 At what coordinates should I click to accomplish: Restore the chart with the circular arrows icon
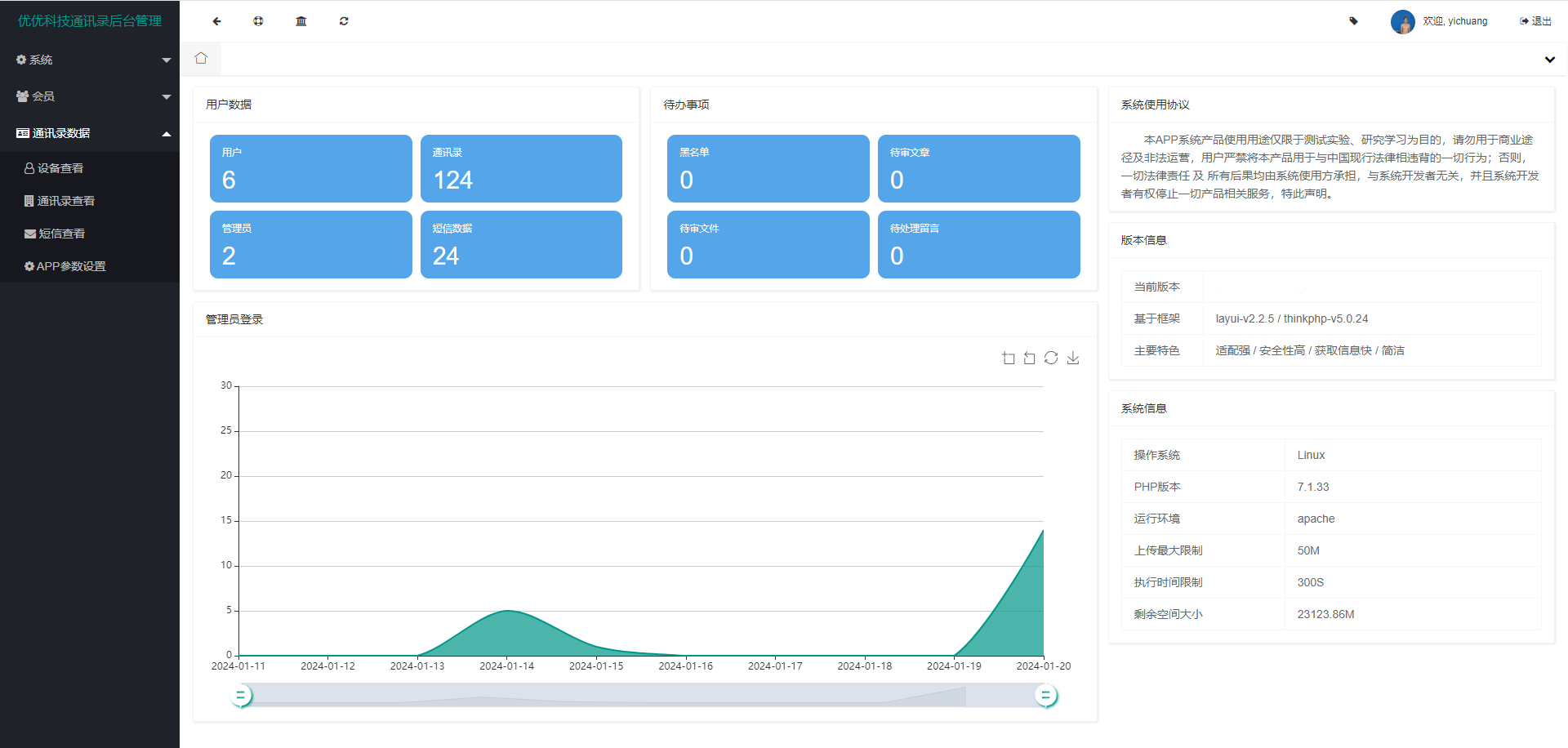[x=1051, y=358]
